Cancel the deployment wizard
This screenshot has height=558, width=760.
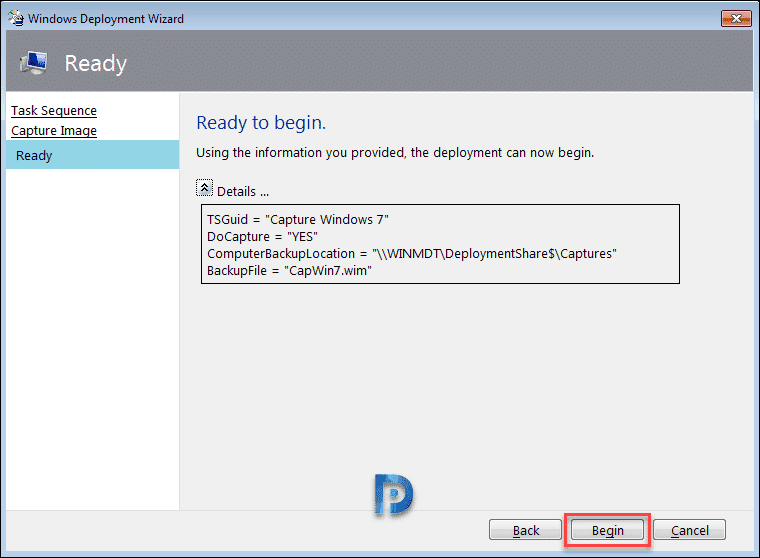point(689,530)
